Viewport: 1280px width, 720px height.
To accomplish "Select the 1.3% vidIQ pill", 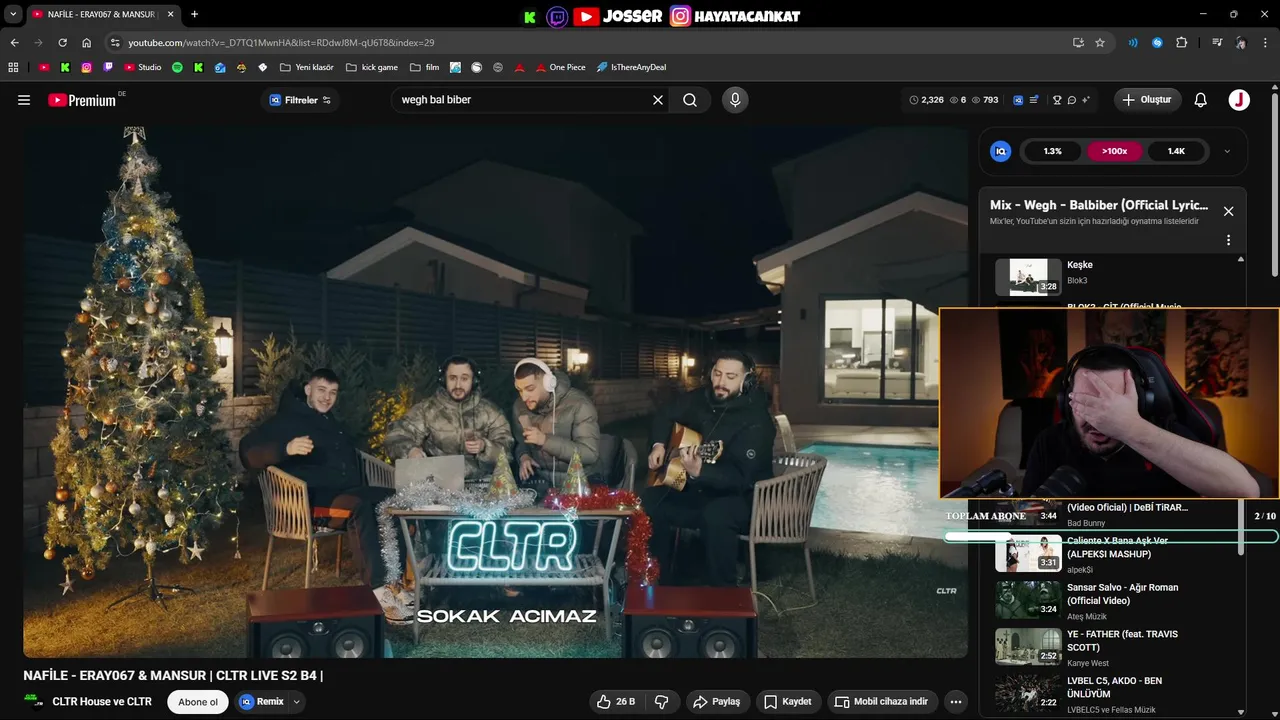I will 1052,152.
